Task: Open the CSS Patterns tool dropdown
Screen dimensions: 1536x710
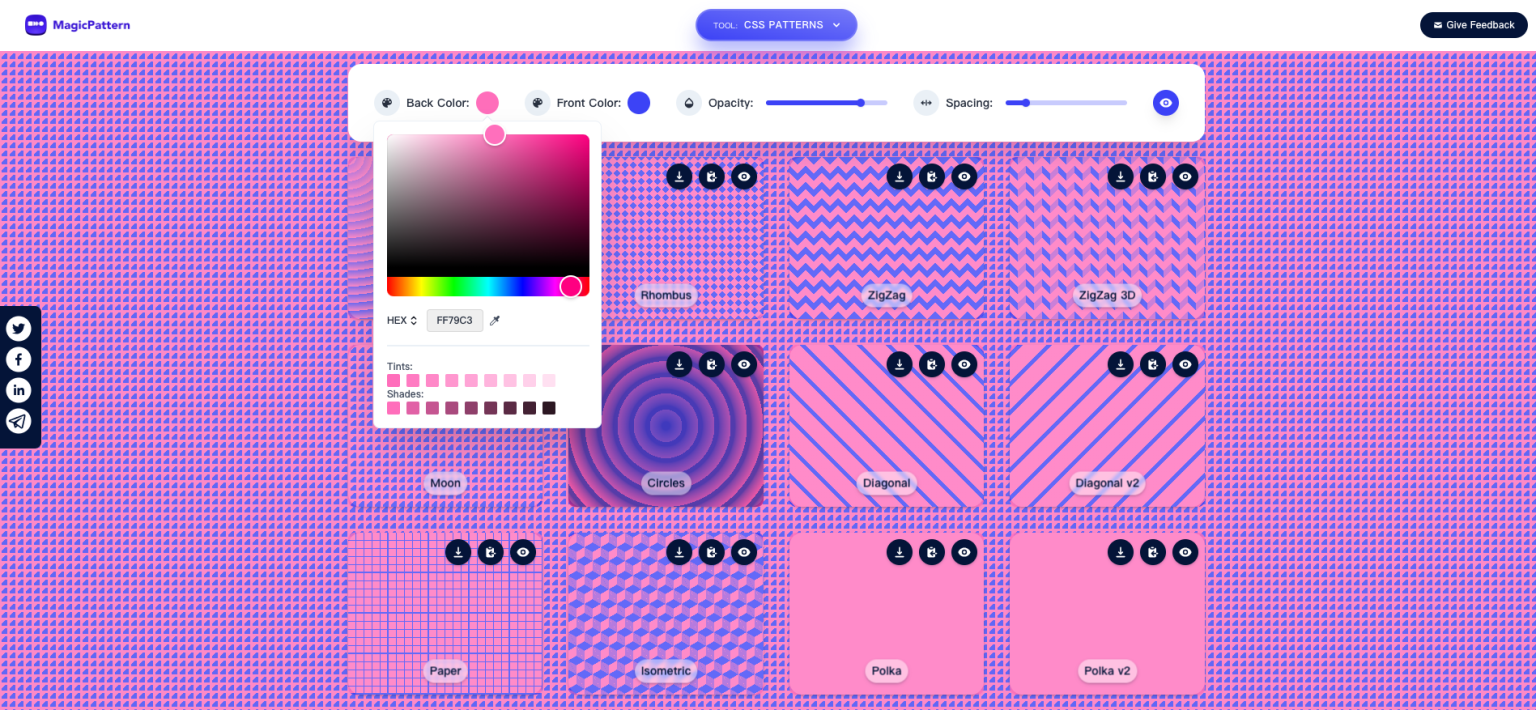Action: [x=776, y=25]
